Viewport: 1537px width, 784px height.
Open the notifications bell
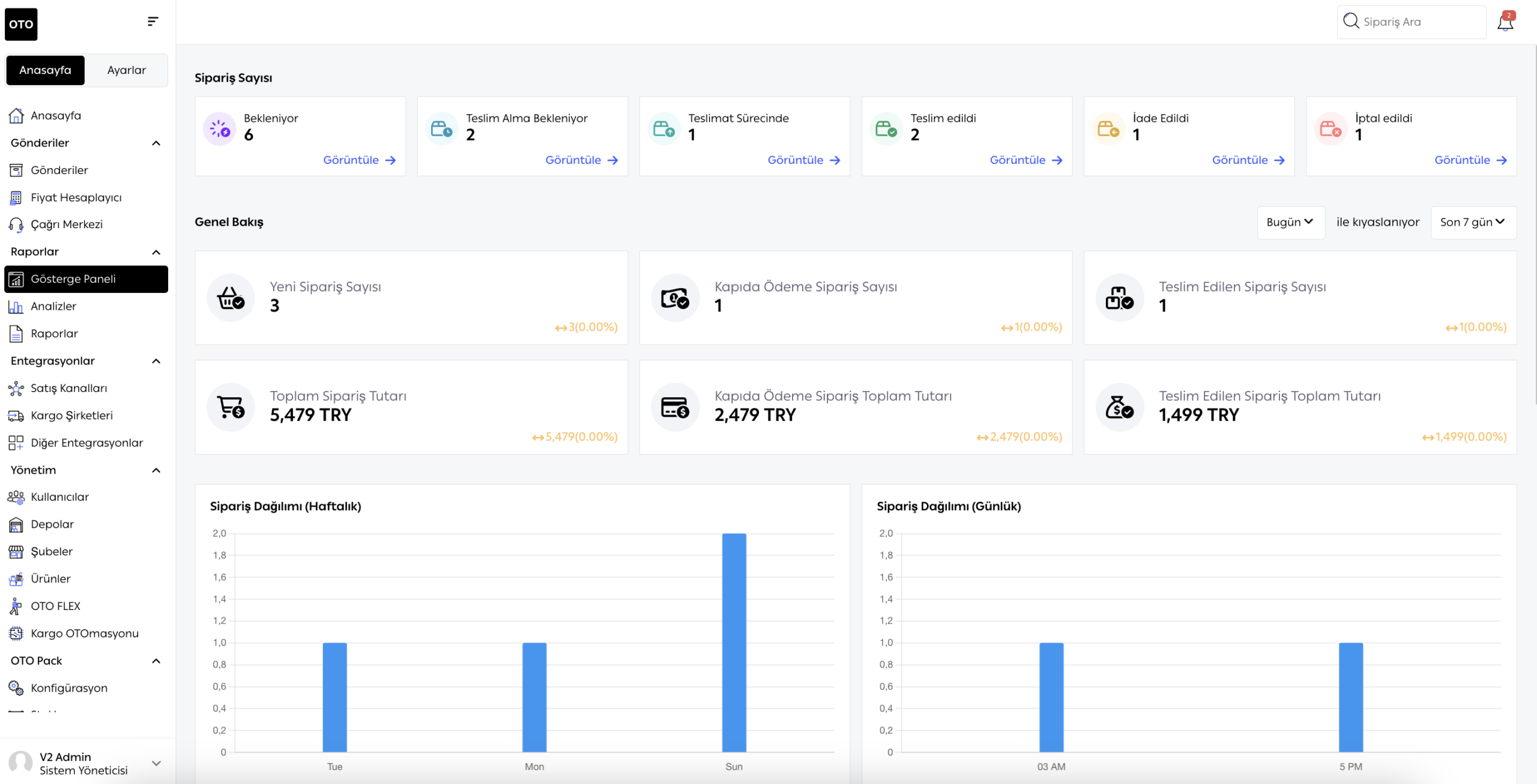pyautogui.click(x=1505, y=22)
